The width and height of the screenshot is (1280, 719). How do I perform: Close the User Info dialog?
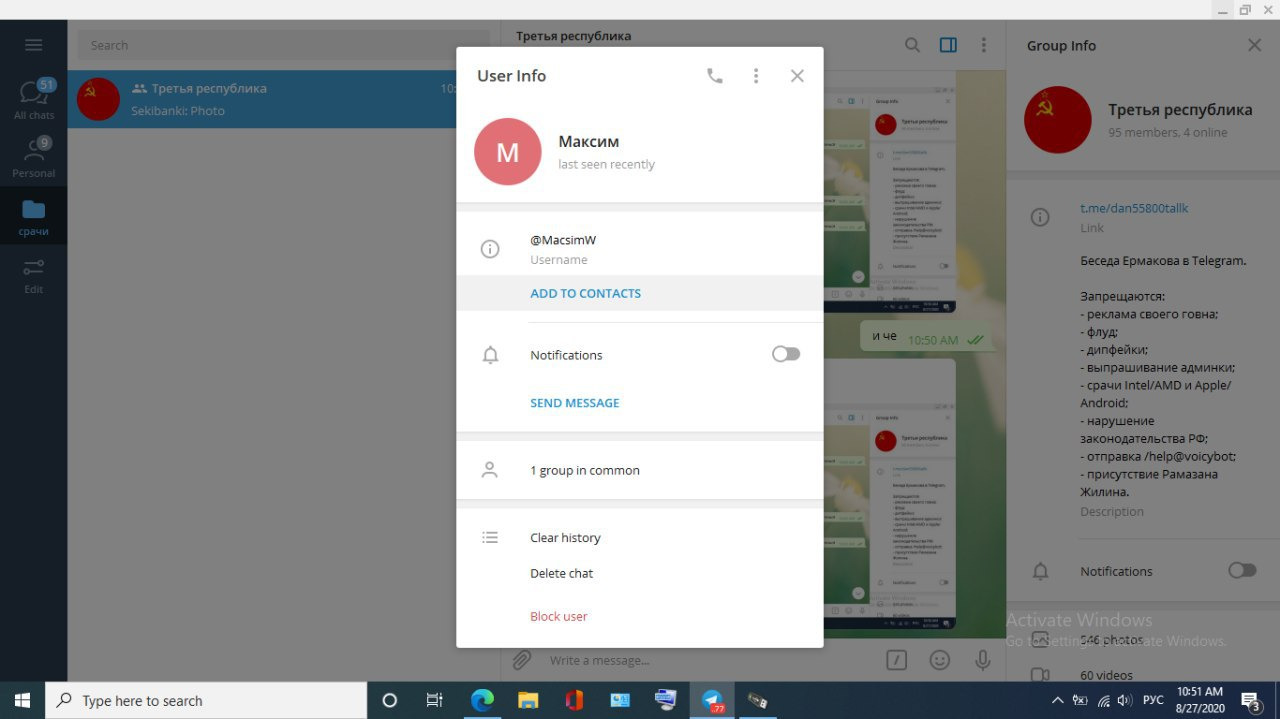797,76
